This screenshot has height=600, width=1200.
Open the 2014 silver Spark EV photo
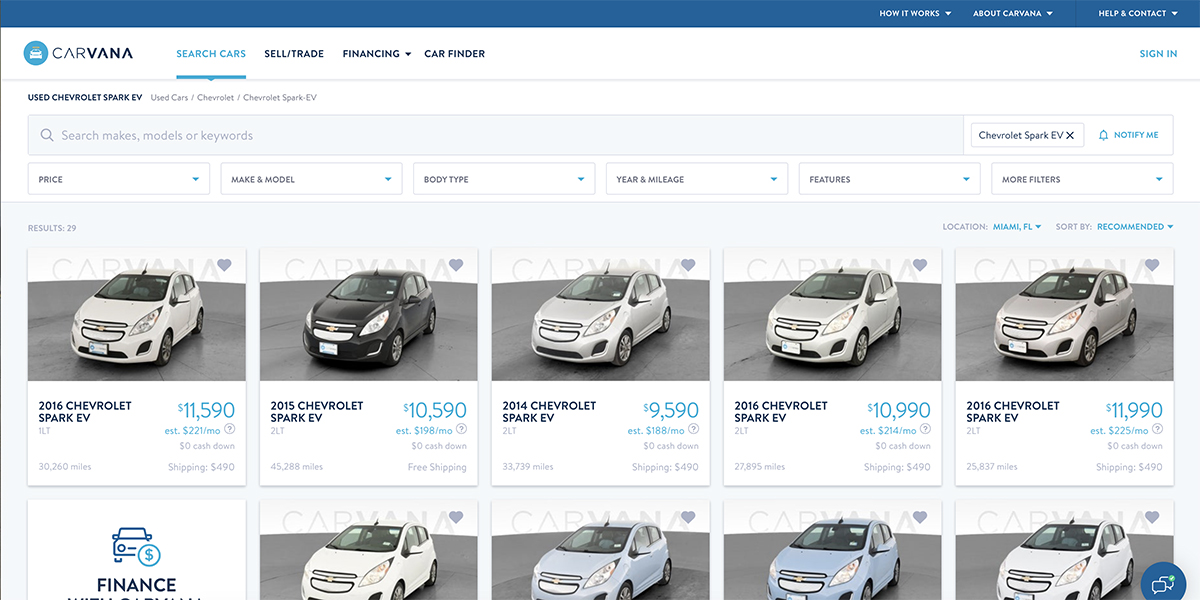click(601, 314)
